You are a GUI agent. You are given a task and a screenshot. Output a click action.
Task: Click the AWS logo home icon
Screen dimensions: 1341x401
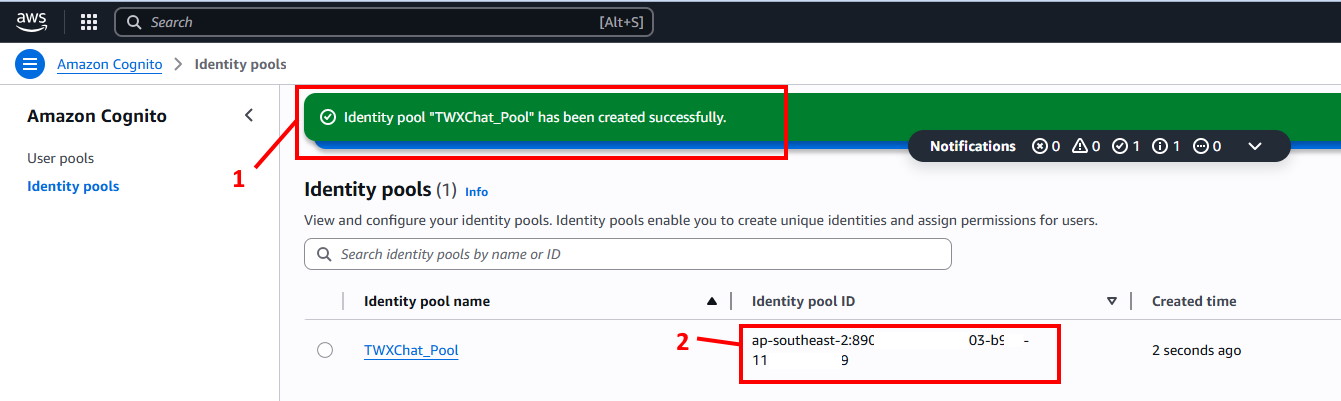coord(32,22)
